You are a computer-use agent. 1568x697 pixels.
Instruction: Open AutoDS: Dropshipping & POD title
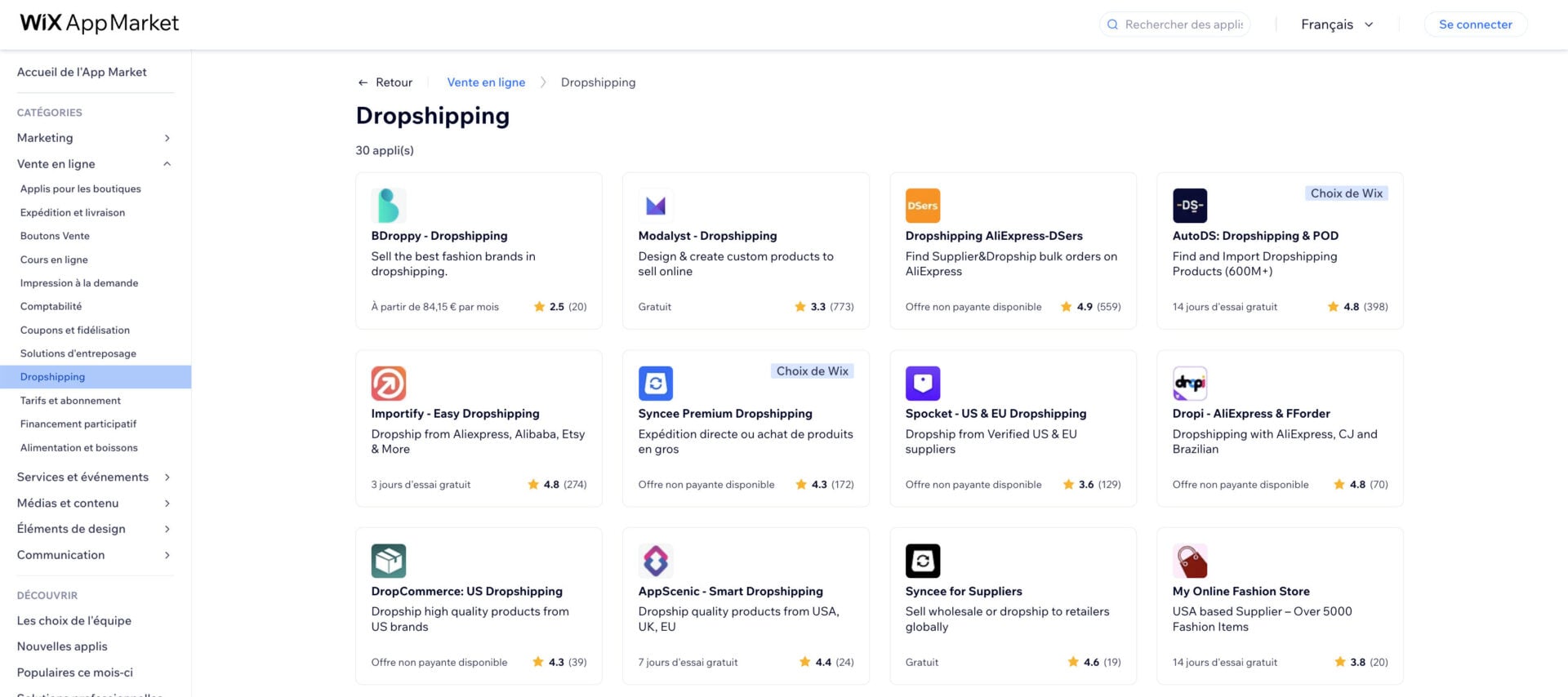[1255, 236]
